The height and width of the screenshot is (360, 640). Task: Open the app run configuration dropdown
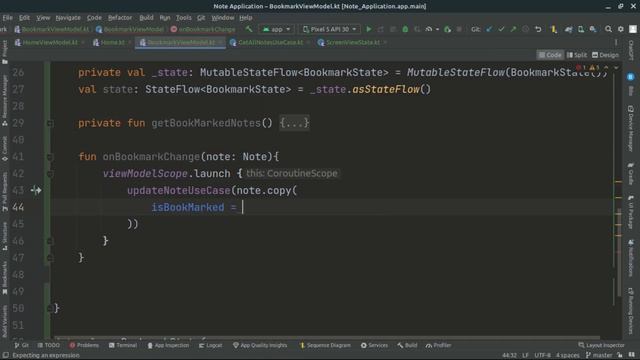click(x=276, y=29)
